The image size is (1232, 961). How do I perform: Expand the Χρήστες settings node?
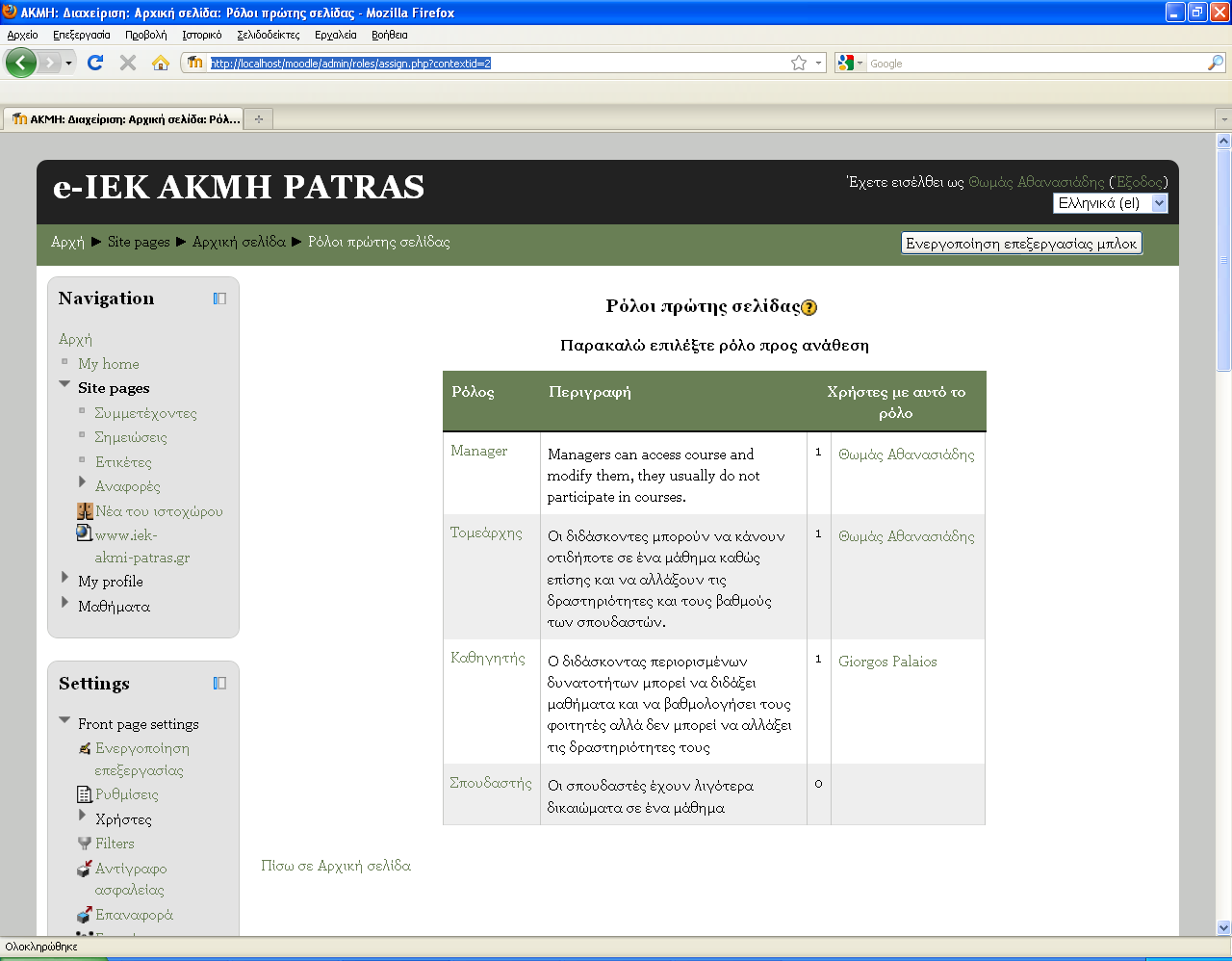(83, 816)
